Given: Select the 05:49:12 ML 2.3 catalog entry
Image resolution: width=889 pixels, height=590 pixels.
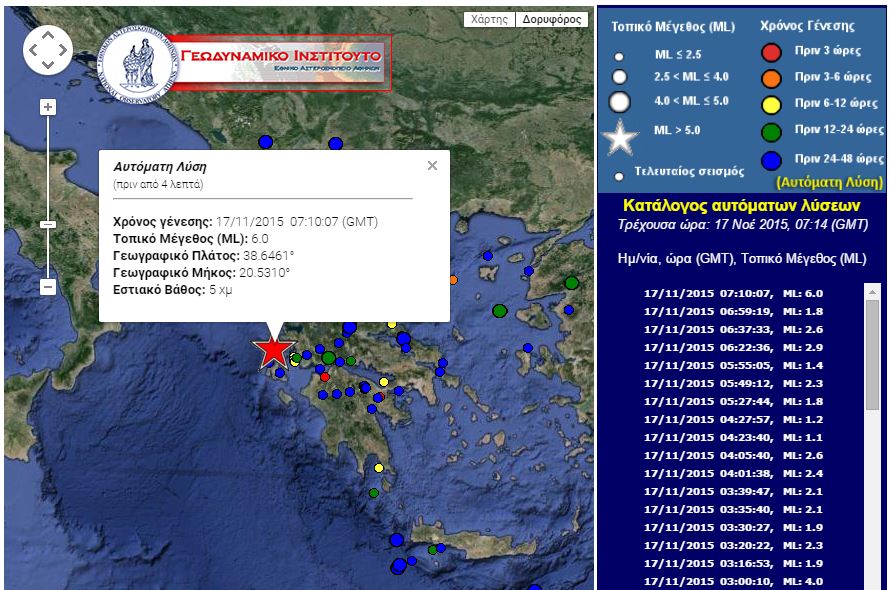Looking at the screenshot, I should (733, 383).
